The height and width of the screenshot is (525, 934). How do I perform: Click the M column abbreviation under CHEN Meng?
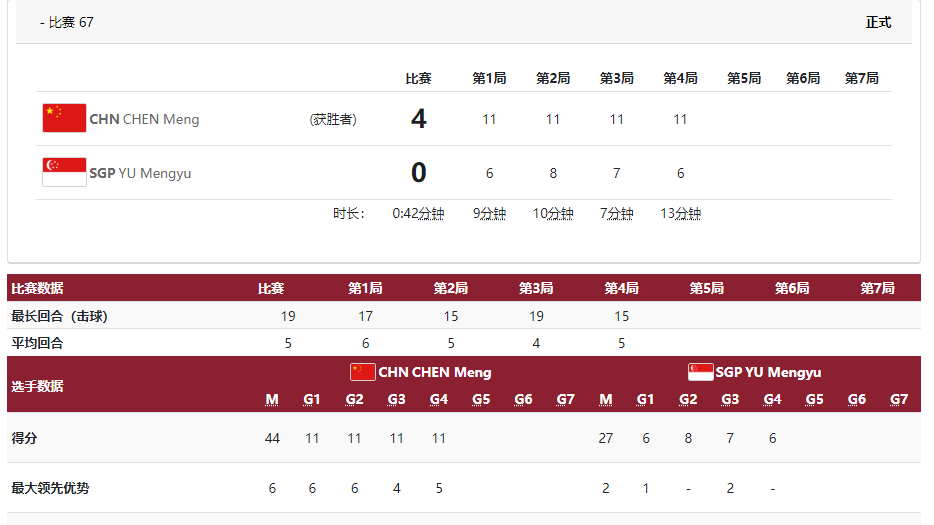(x=272, y=399)
